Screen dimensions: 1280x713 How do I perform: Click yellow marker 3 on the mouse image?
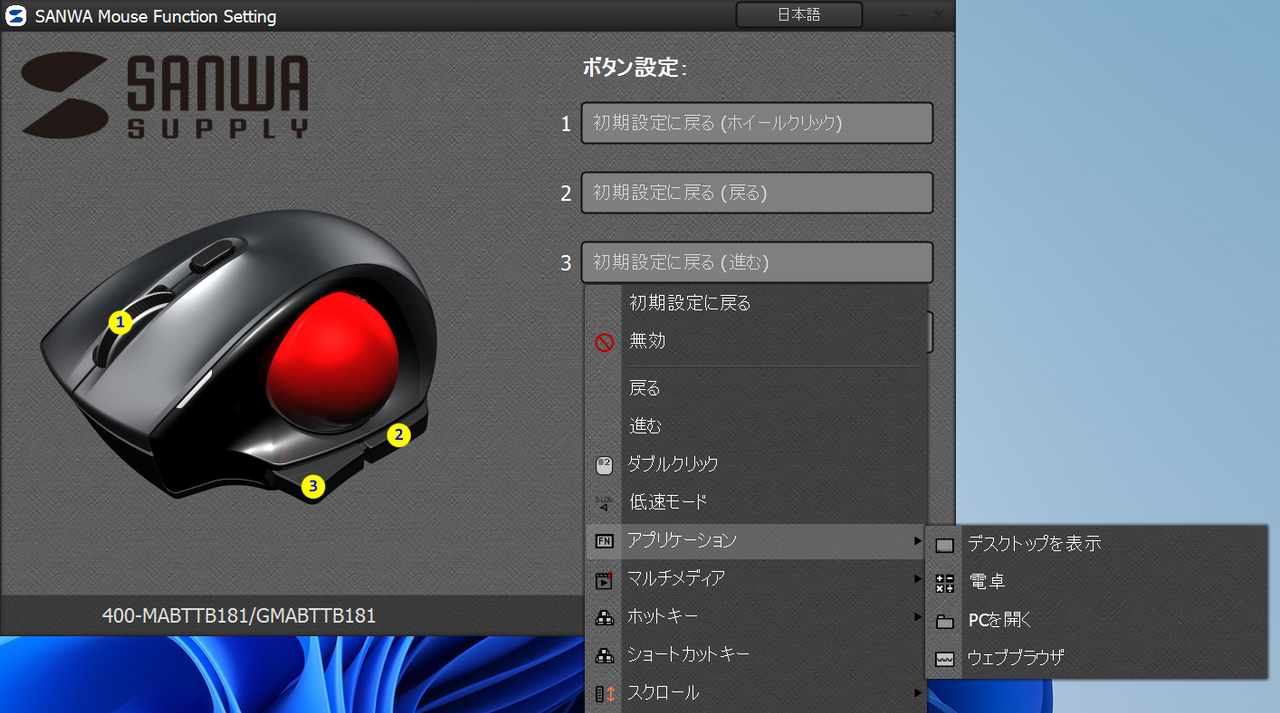point(314,487)
